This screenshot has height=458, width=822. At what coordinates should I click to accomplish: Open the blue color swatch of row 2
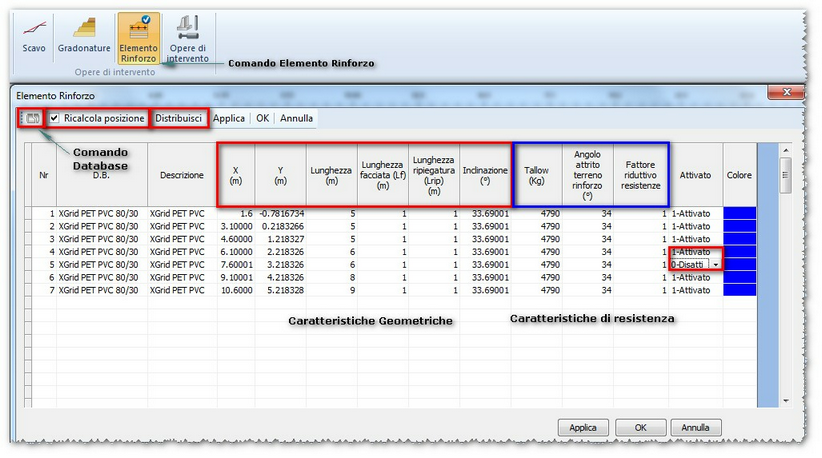point(740,226)
